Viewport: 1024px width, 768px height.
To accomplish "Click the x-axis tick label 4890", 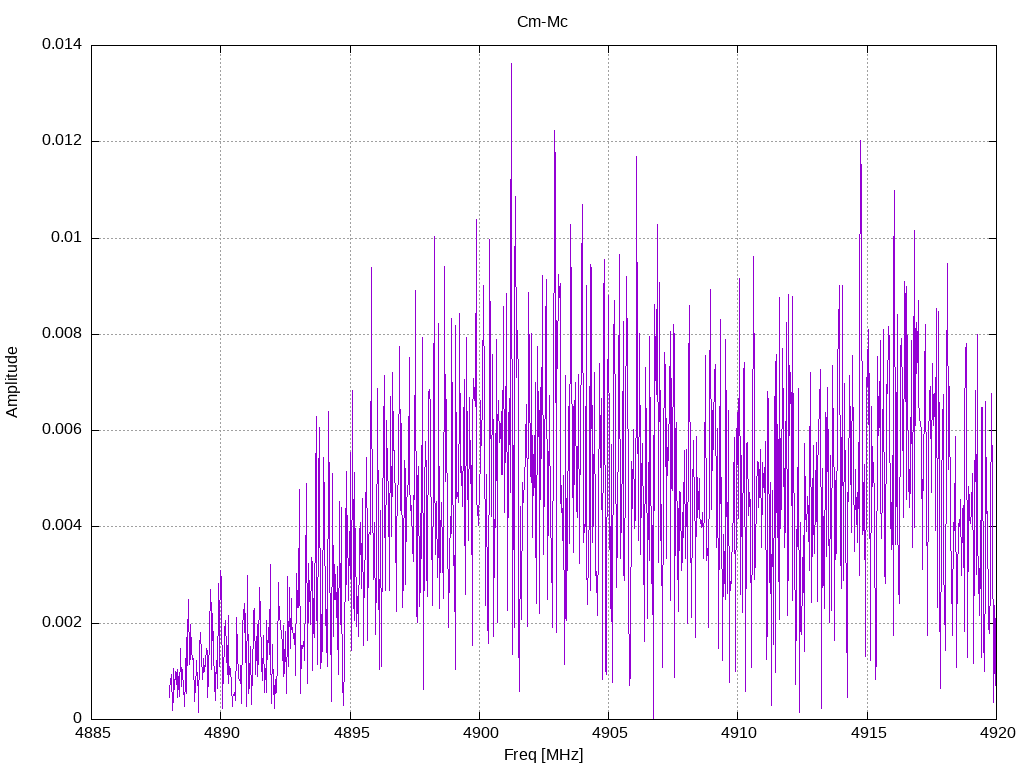I will point(221,733).
